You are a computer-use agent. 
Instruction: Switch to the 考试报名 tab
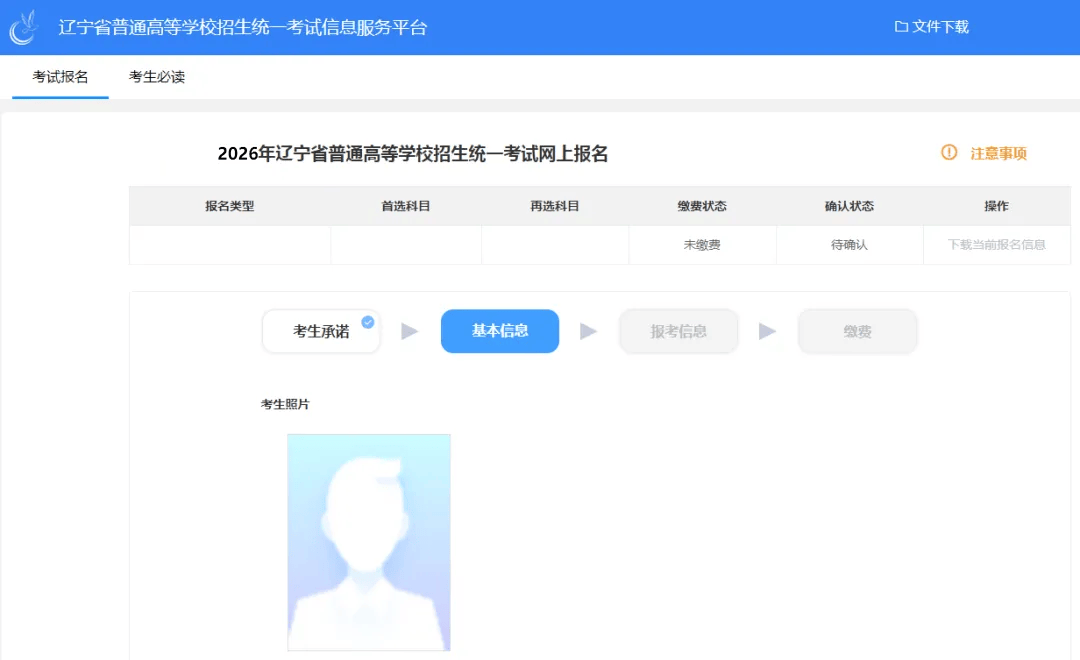tap(60, 77)
